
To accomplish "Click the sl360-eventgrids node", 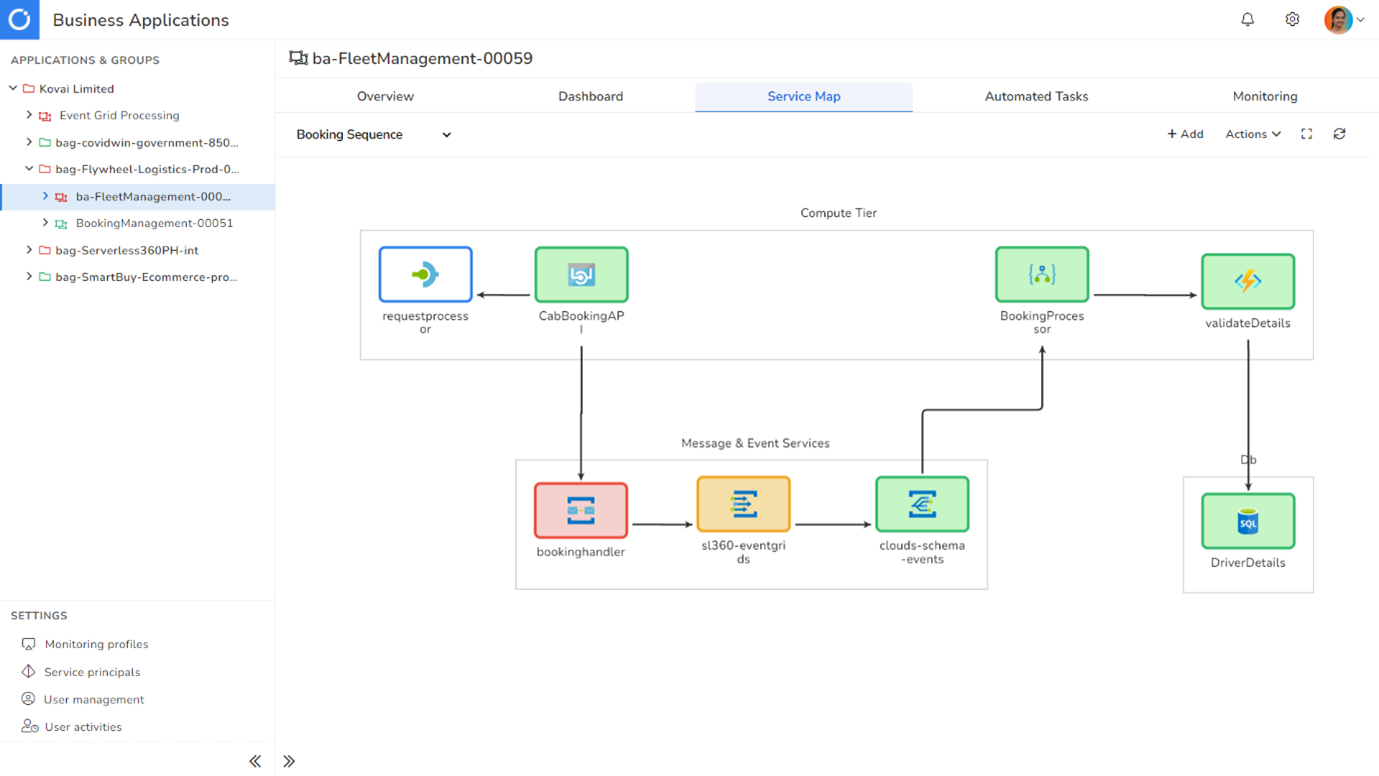I will click(743, 504).
